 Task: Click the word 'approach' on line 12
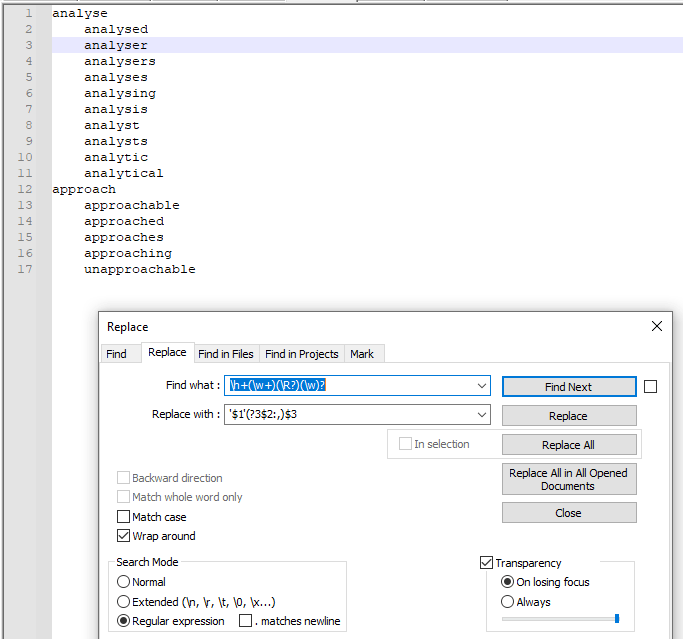[84, 189]
